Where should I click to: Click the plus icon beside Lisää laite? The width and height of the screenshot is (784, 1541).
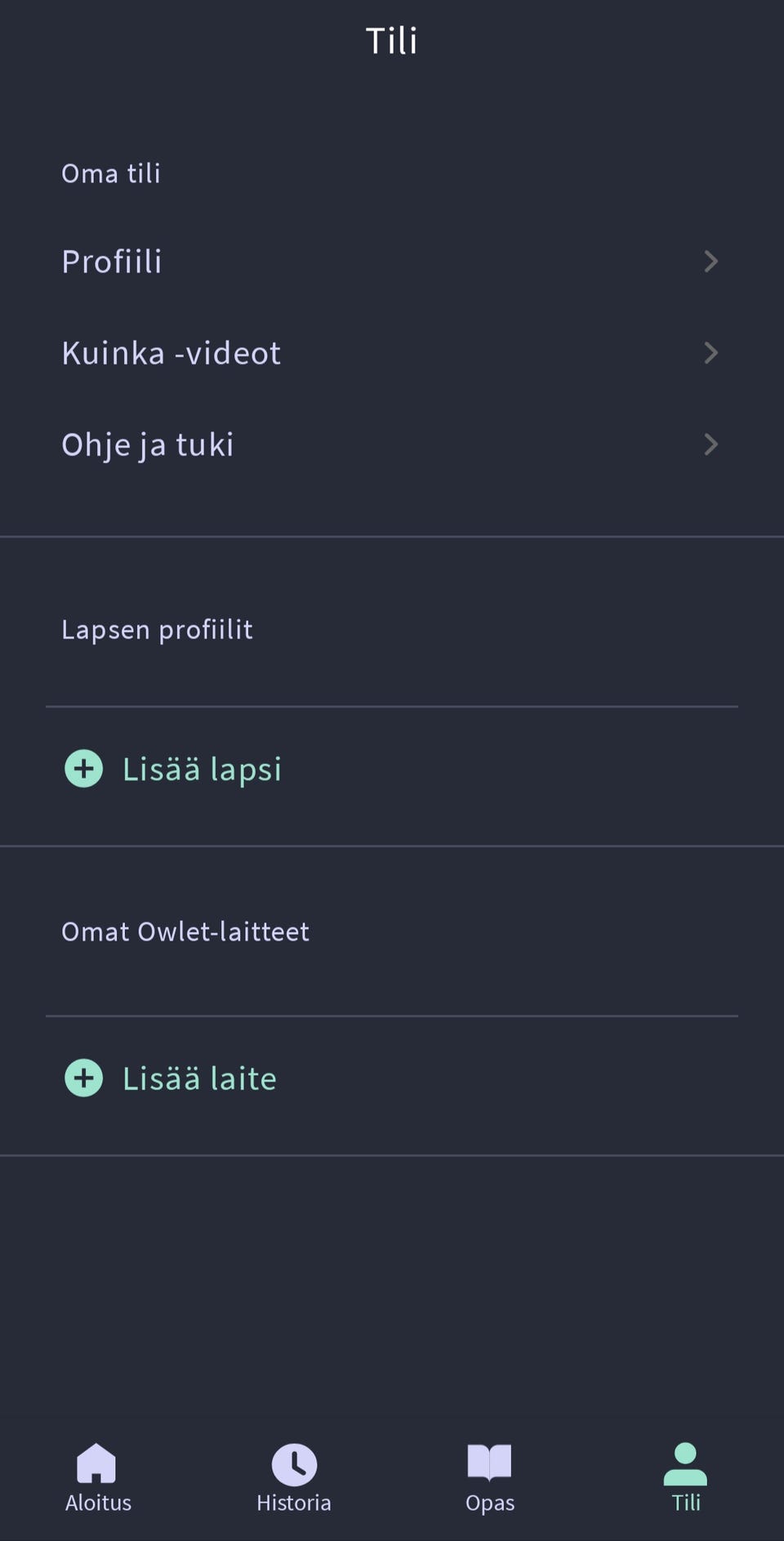(x=84, y=1078)
